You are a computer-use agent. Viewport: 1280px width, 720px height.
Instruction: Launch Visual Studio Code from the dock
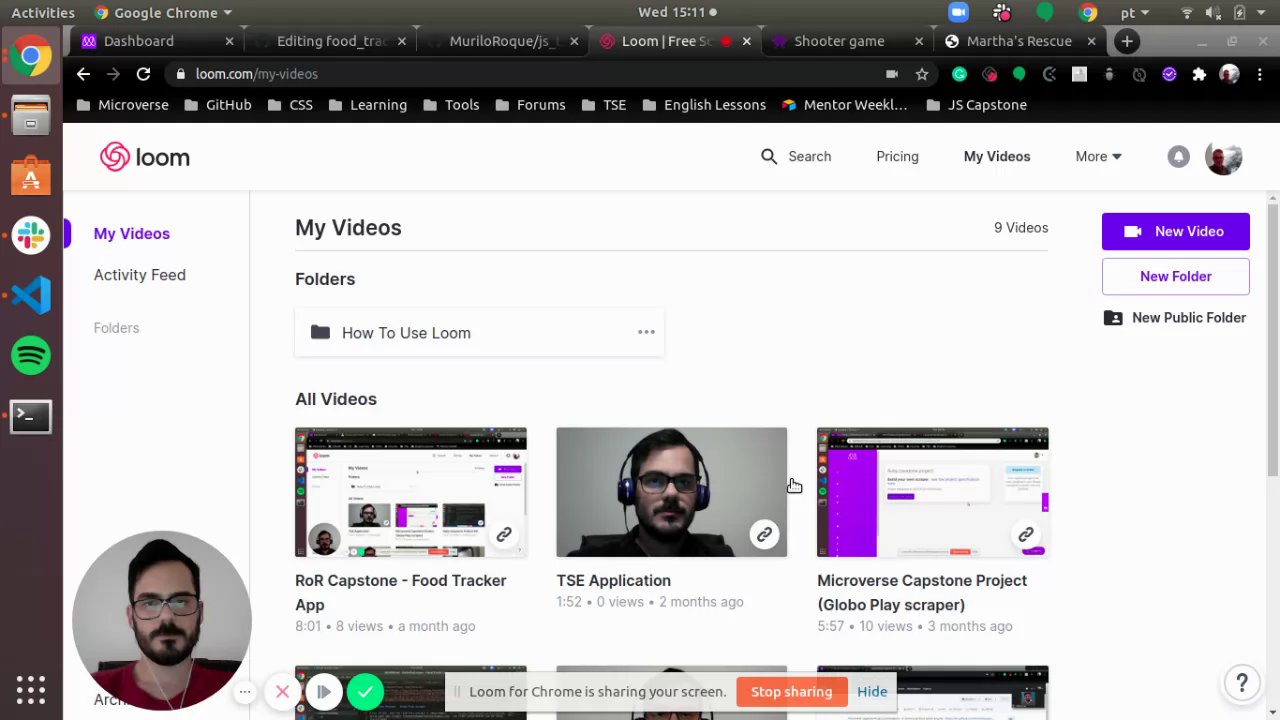(x=31, y=295)
